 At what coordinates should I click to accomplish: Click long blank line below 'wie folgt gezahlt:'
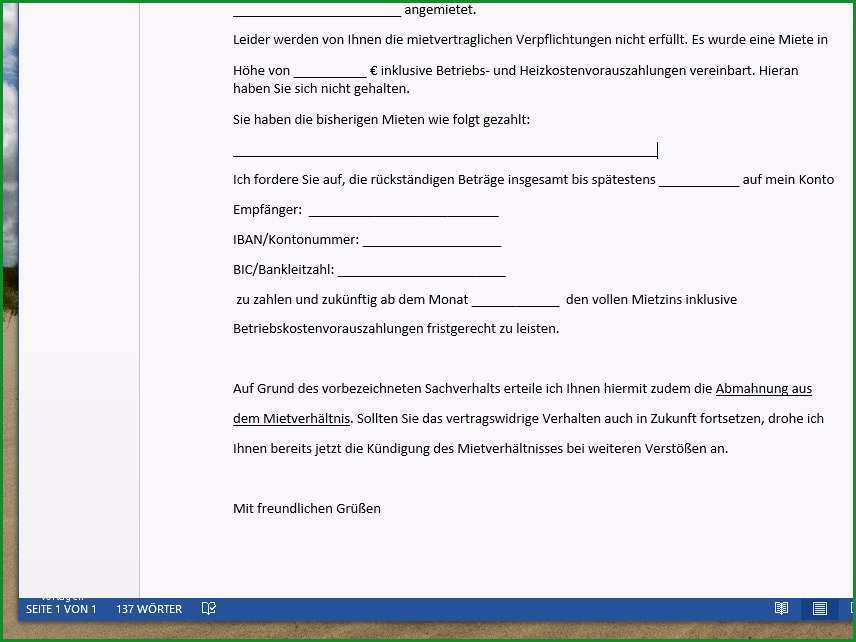tap(445, 151)
